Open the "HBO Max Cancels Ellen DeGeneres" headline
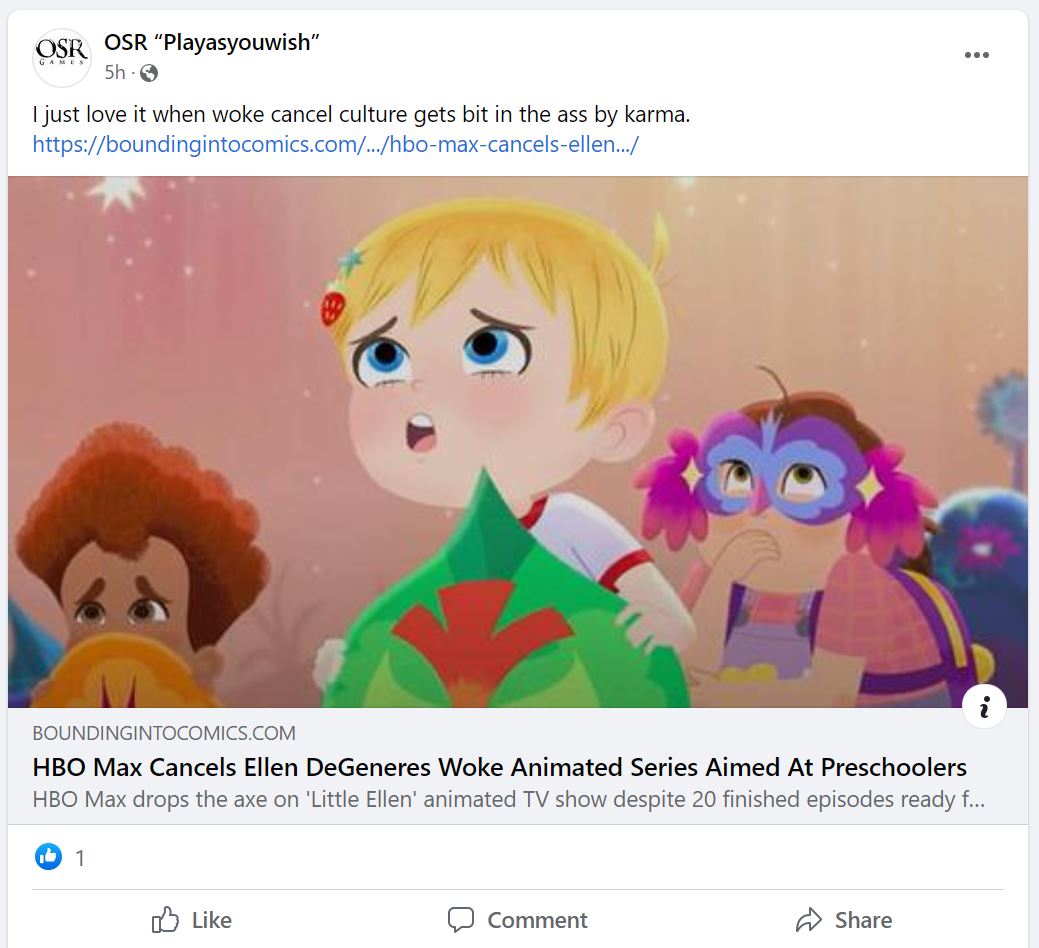This screenshot has width=1039, height=948. tap(499, 767)
